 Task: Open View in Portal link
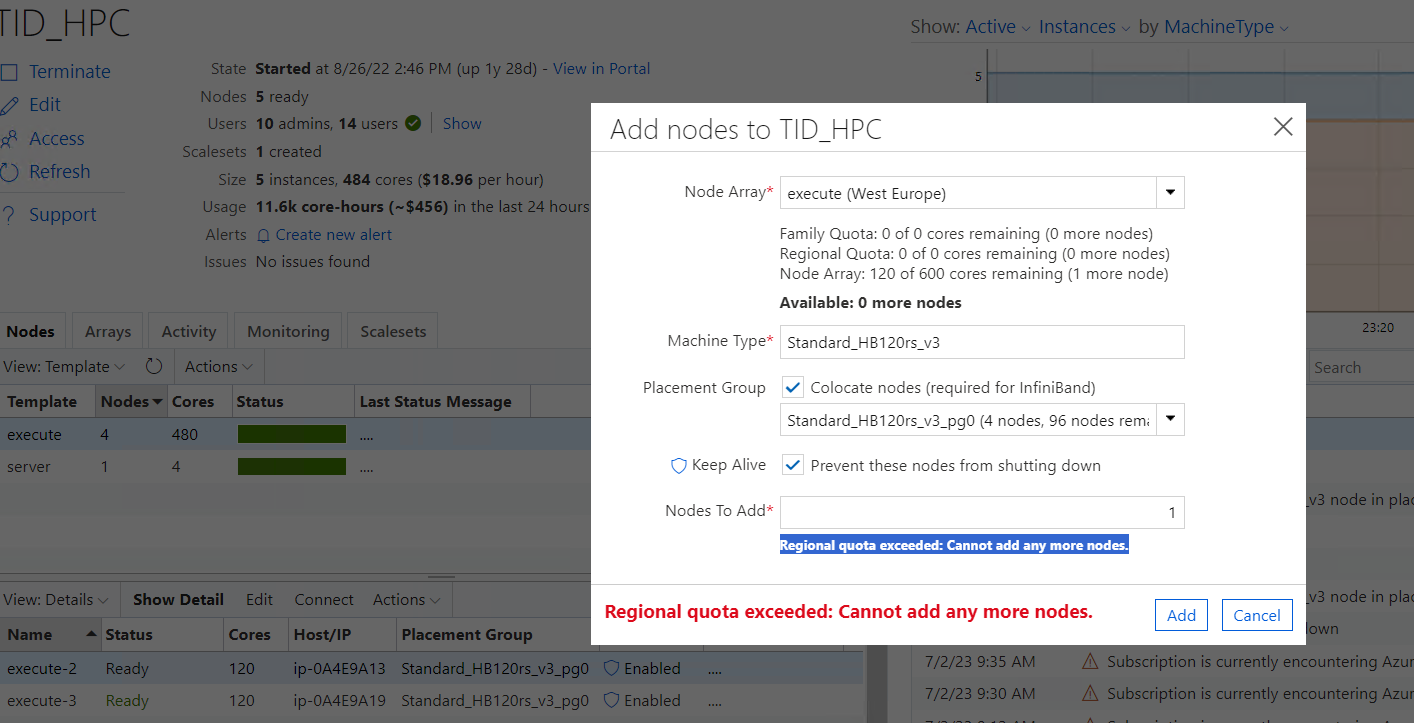601,68
